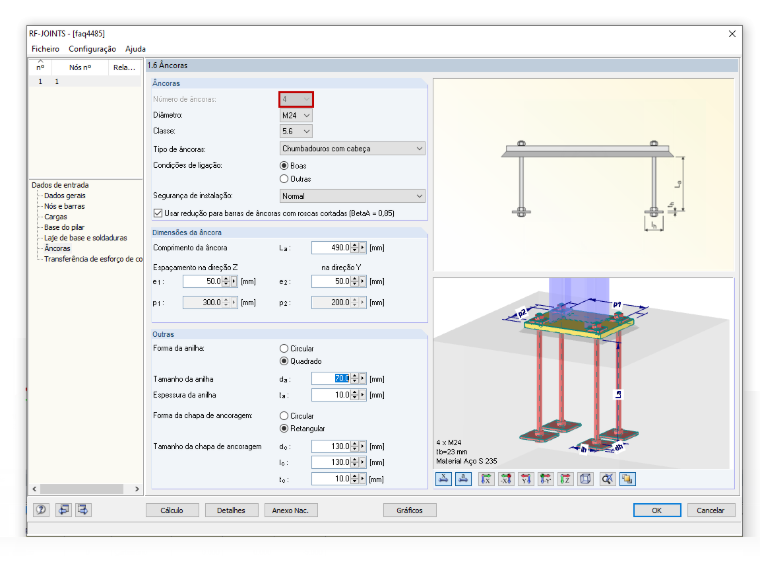Click the Detalhes button
The image size is (760, 570).
231,510
